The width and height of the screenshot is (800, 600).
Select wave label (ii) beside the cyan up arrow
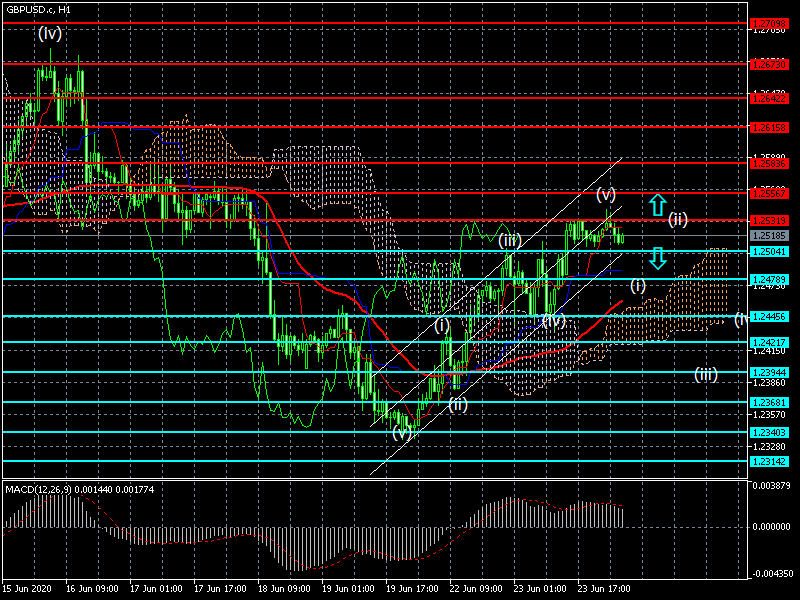click(x=678, y=219)
